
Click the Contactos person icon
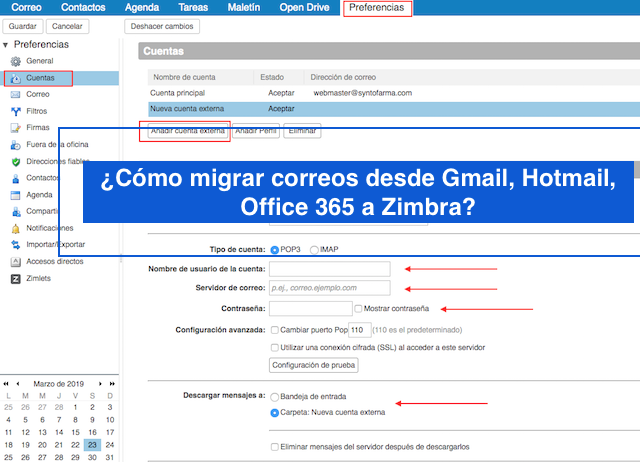pyautogui.click(x=16, y=178)
